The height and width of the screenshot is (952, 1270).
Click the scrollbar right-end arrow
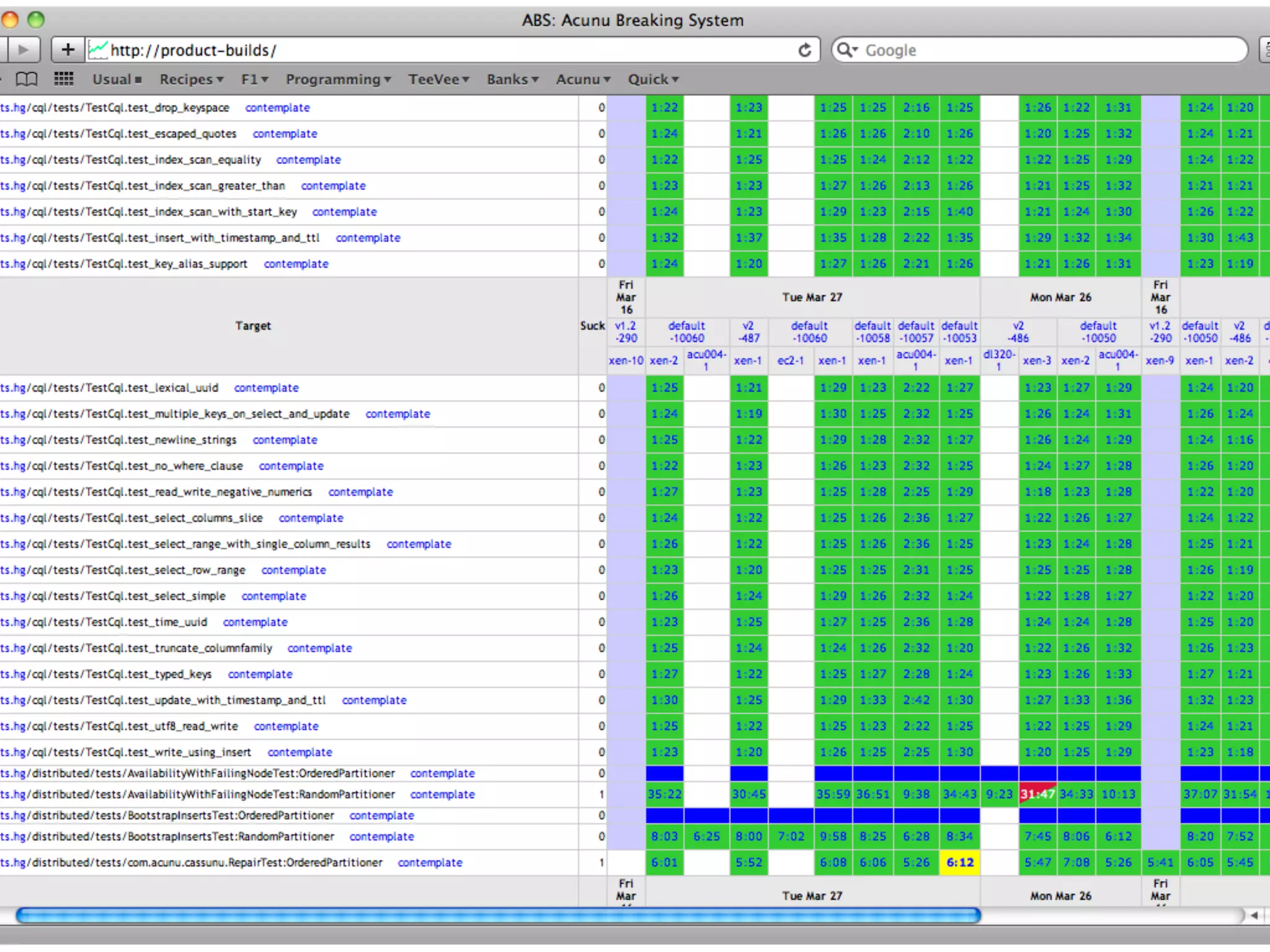click(x=1254, y=915)
